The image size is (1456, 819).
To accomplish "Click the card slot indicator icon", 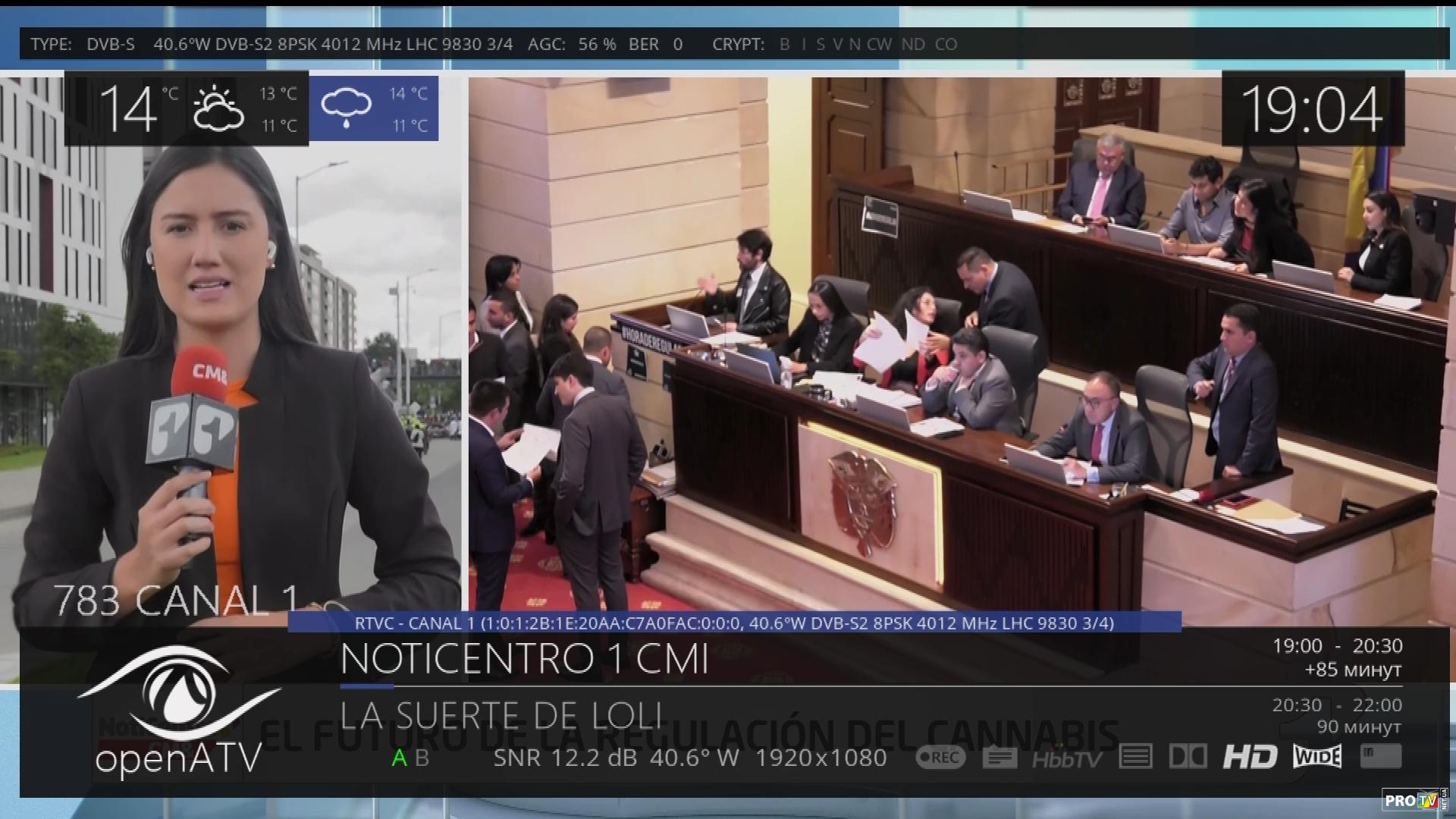I will [1380, 756].
